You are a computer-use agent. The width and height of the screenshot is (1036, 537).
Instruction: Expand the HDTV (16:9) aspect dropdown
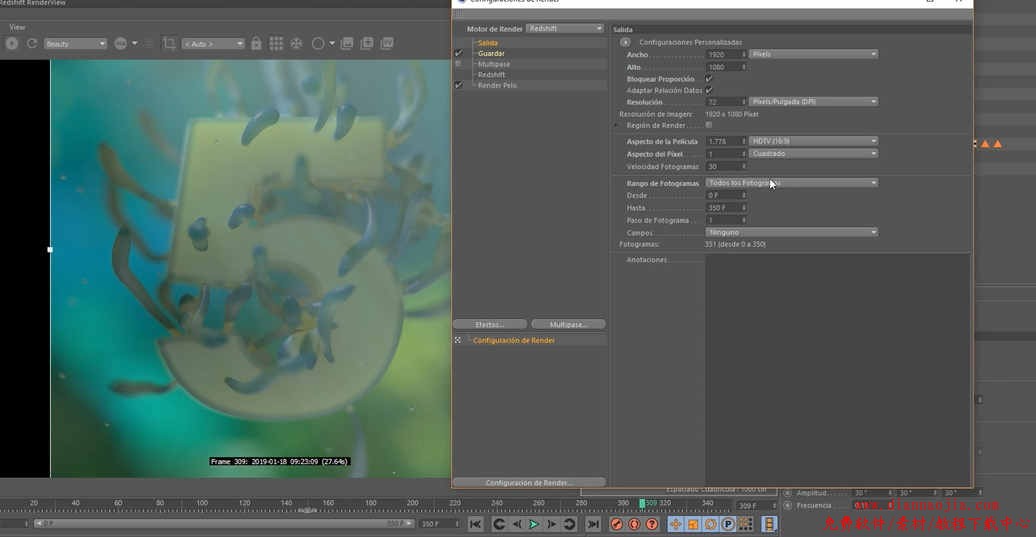813,141
